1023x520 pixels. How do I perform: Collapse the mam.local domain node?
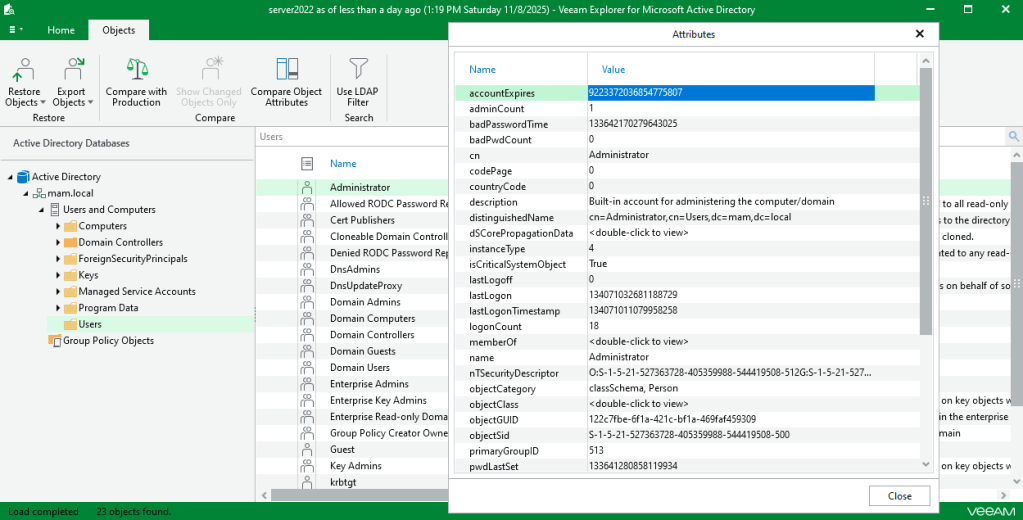[25, 193]
